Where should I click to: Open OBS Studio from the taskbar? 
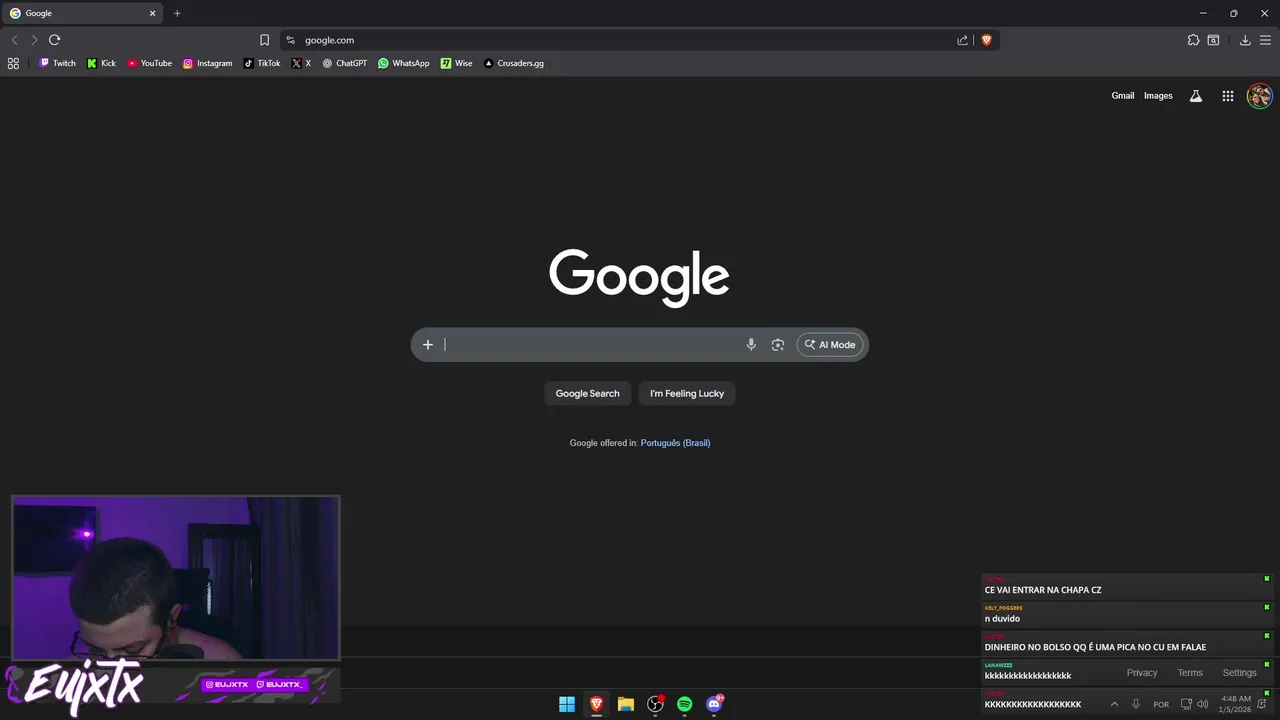point(655,704)
